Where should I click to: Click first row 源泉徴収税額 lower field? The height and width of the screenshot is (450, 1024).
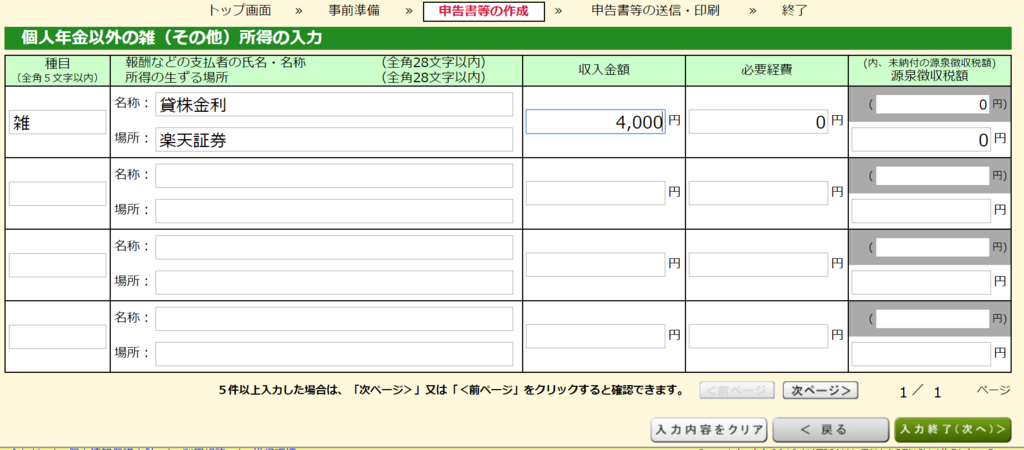coord(921,139)
